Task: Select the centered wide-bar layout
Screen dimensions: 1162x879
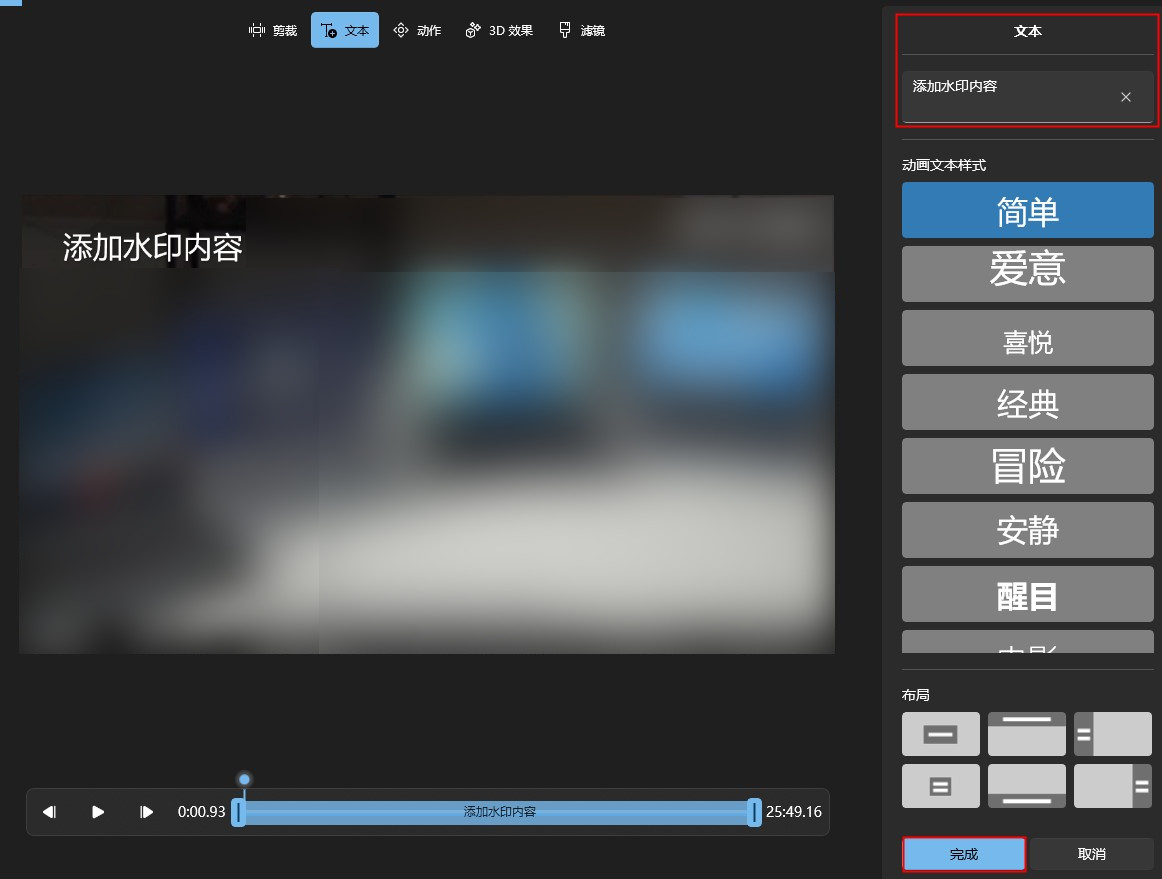Action: pyautogui.click(x=940, y=734)
